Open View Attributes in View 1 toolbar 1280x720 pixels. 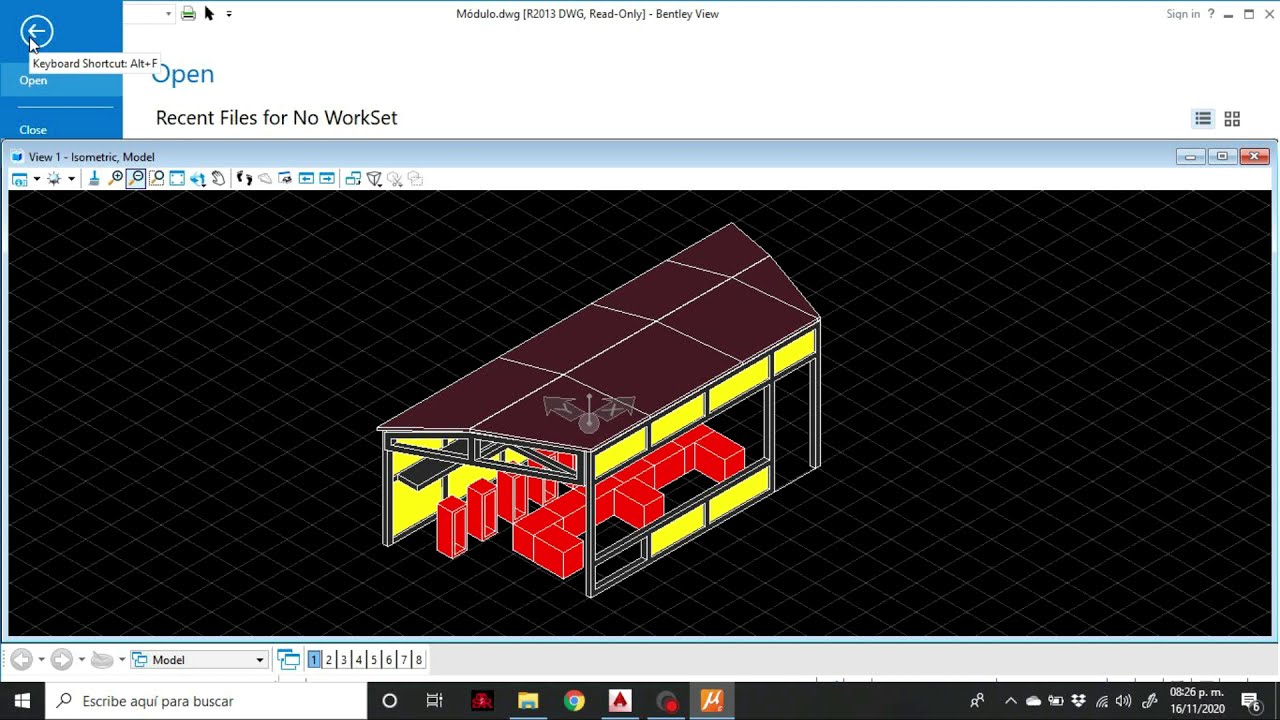click(20, 179)
